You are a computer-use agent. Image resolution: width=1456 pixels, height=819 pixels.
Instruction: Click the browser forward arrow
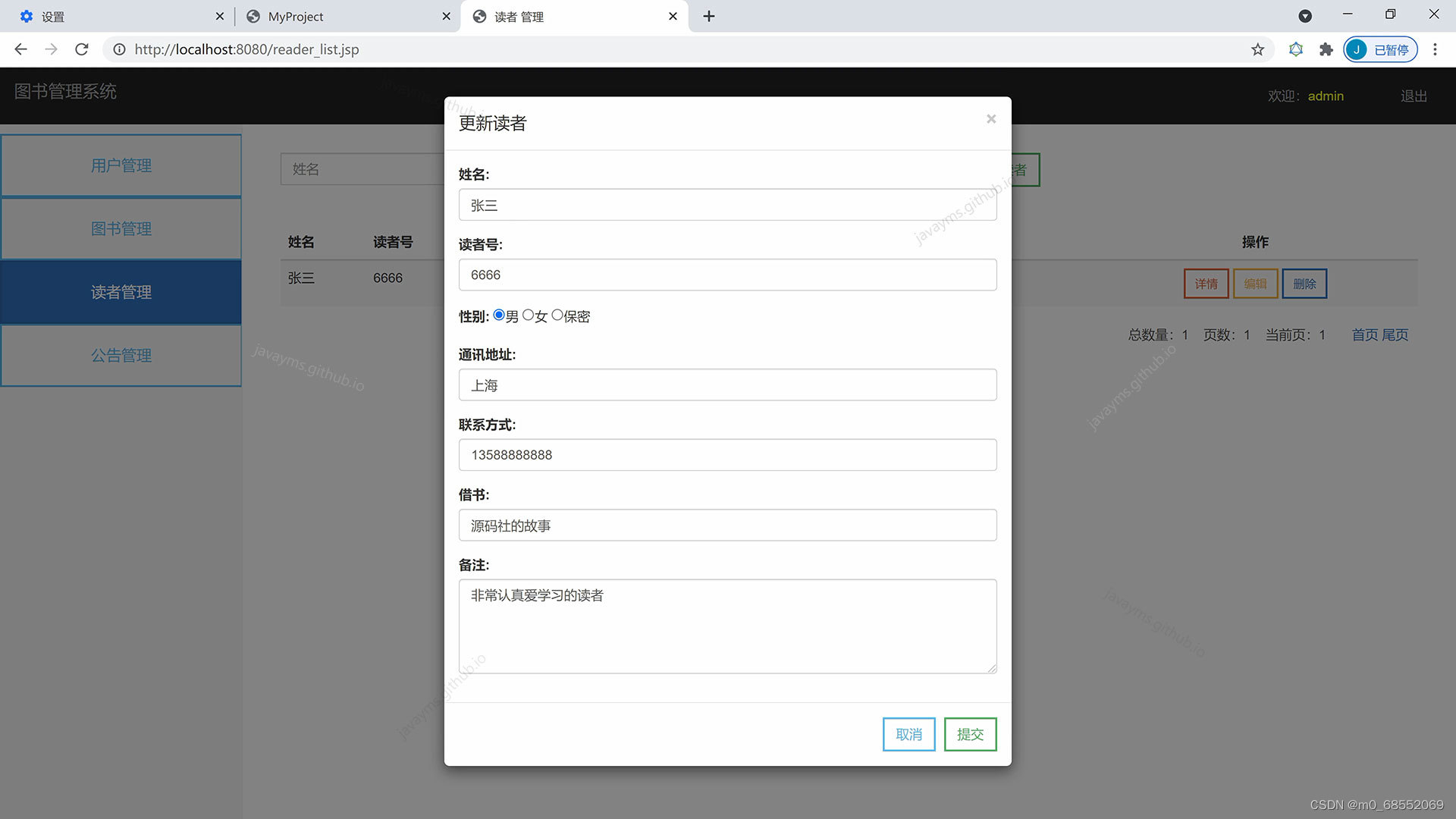click(x=51, y=49)
